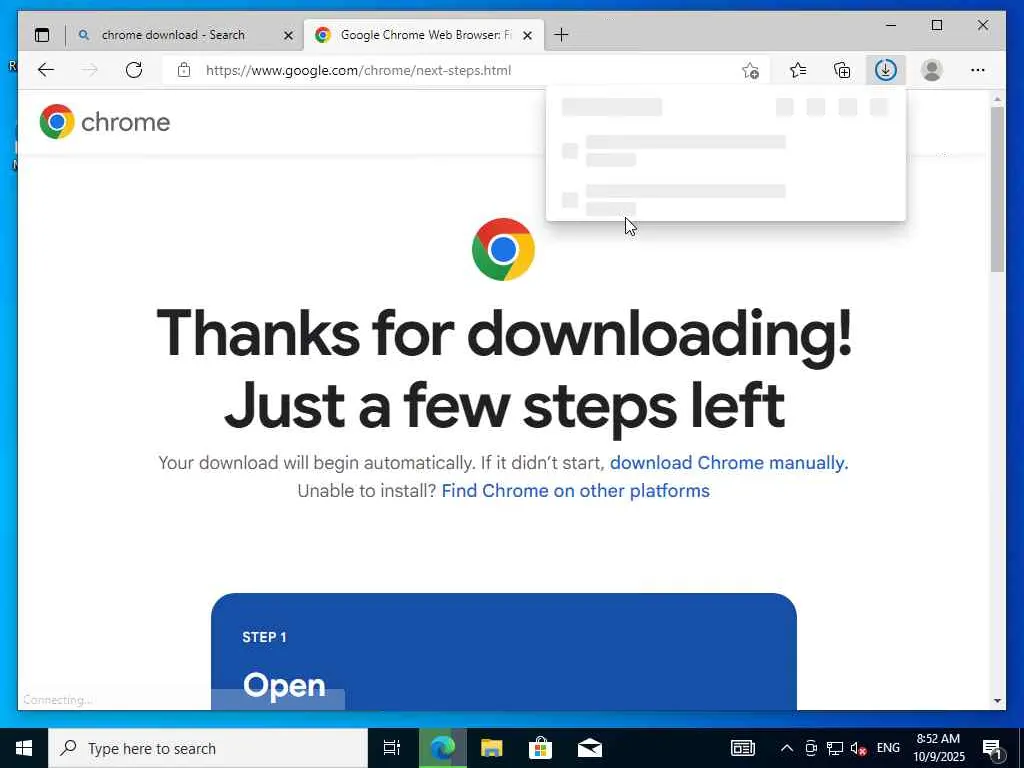Click the address bar URL field
This screenshot has width=1024, height=768.
466,70
